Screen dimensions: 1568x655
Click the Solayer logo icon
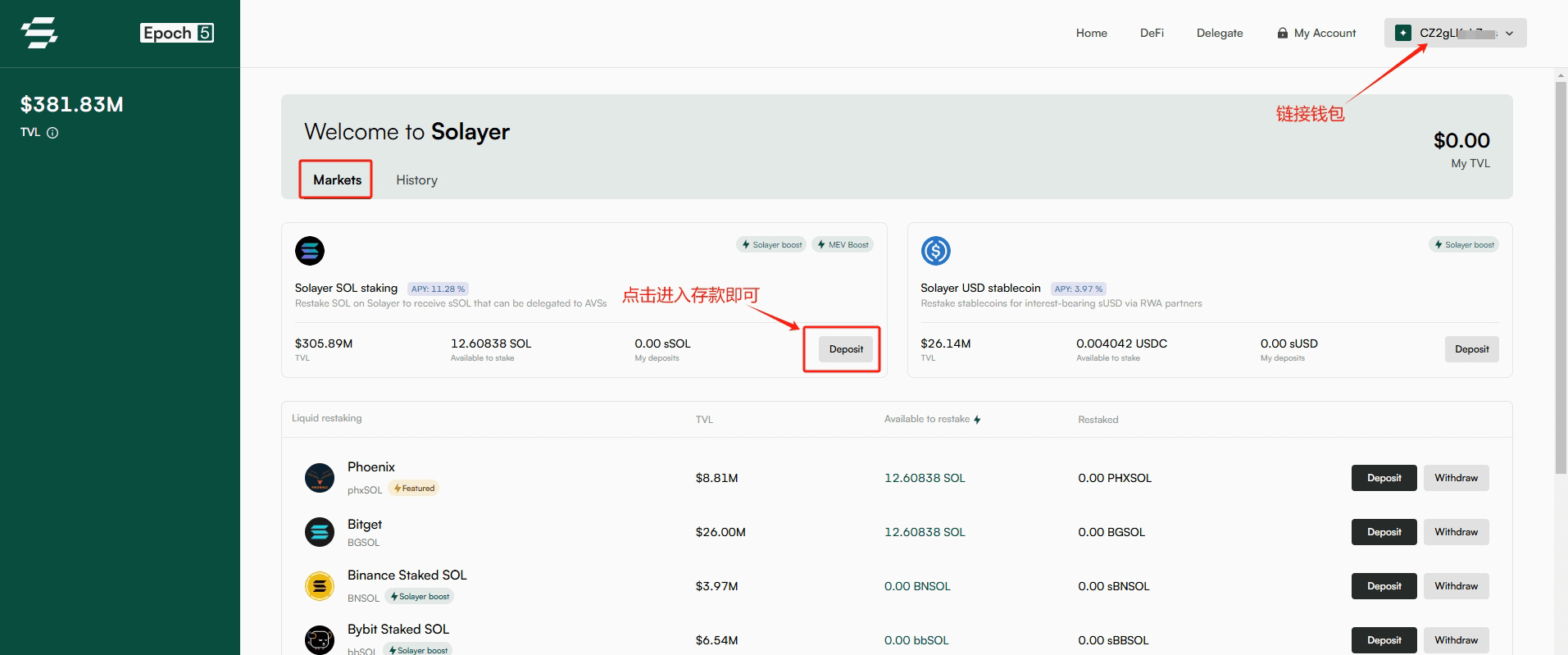39,33
